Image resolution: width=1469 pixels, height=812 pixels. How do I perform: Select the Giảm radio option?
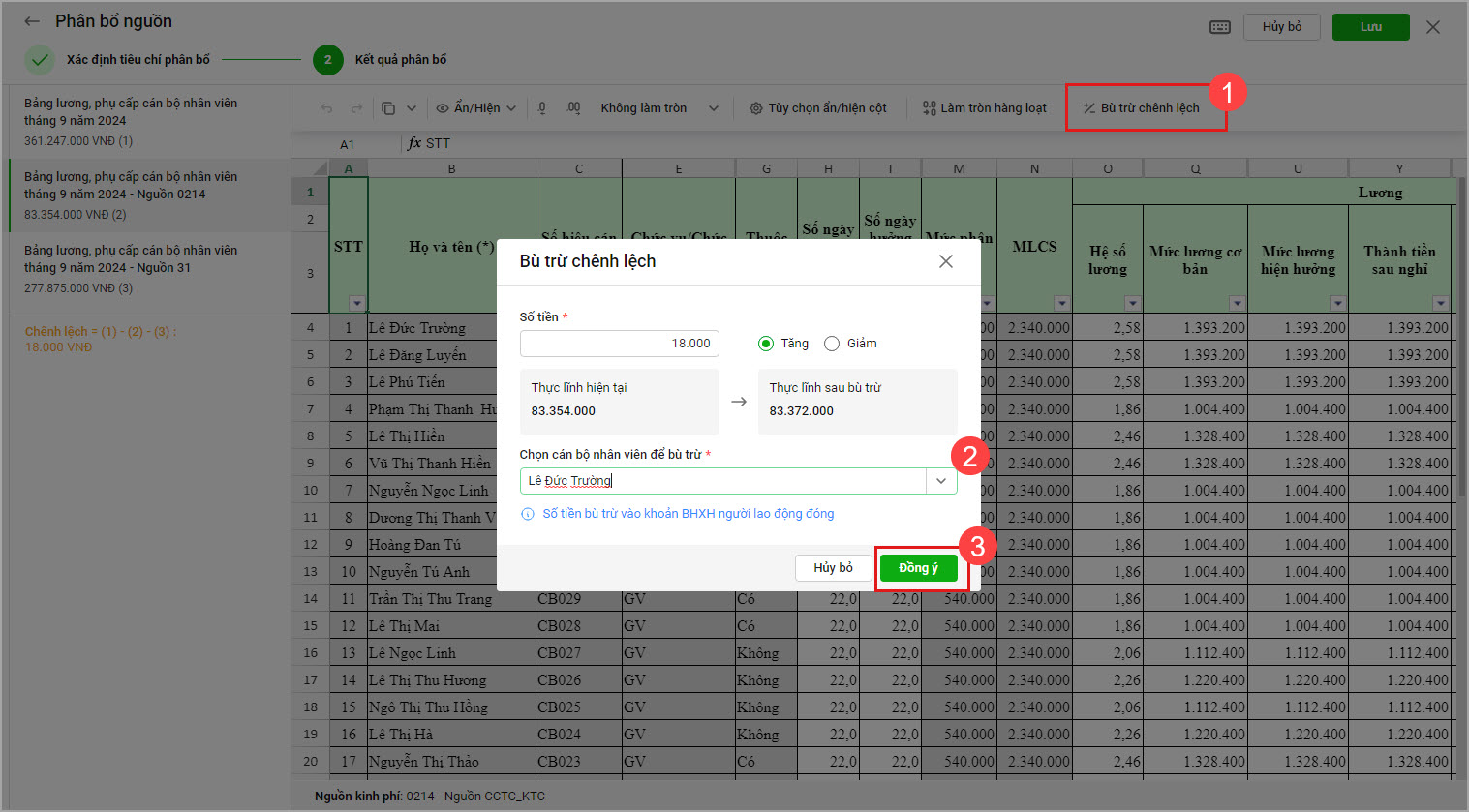click(x=832, y=344)
